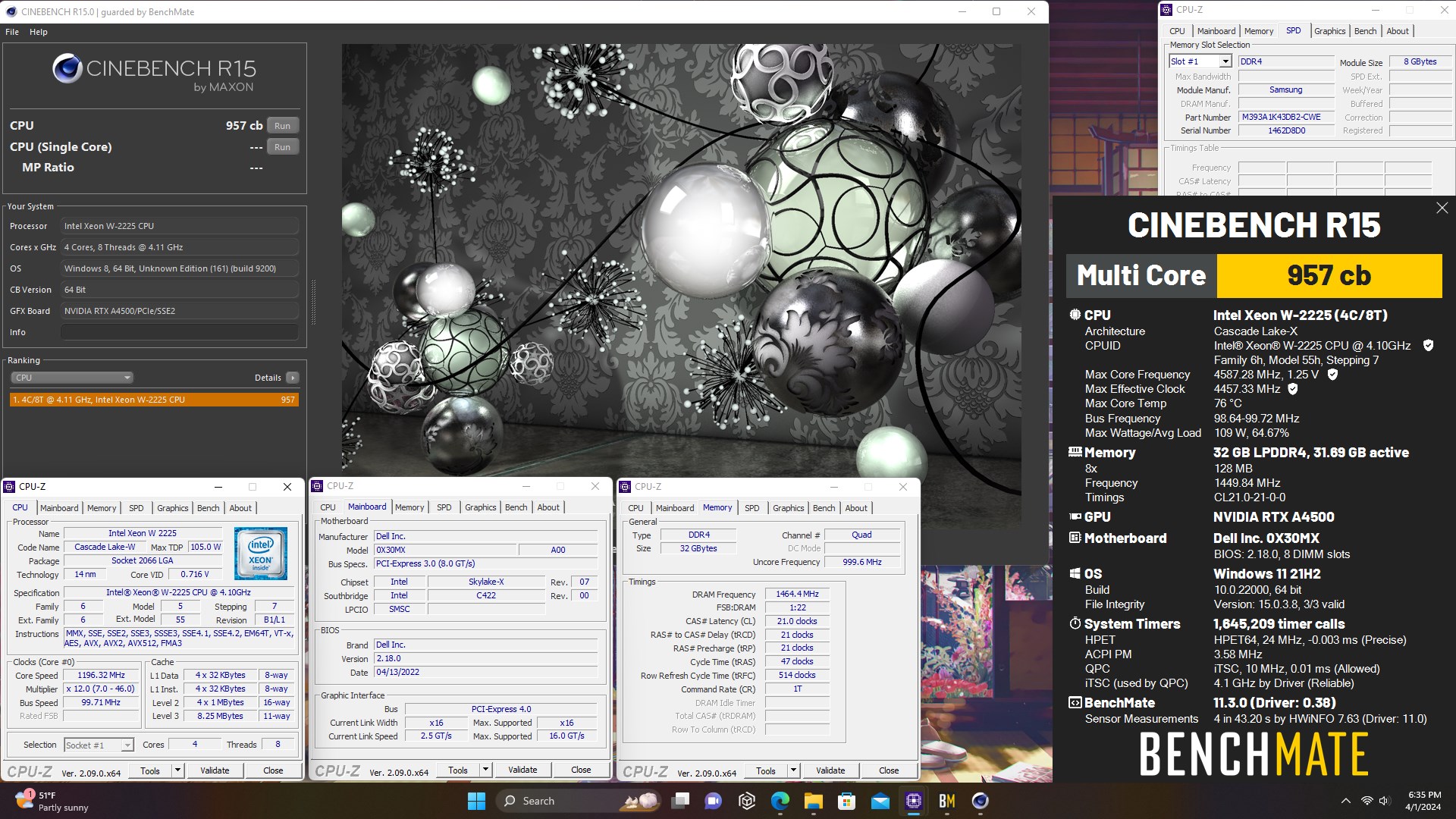
Task: Open SPD tab in middle CPU-Z window
Action: coord(444,507)
